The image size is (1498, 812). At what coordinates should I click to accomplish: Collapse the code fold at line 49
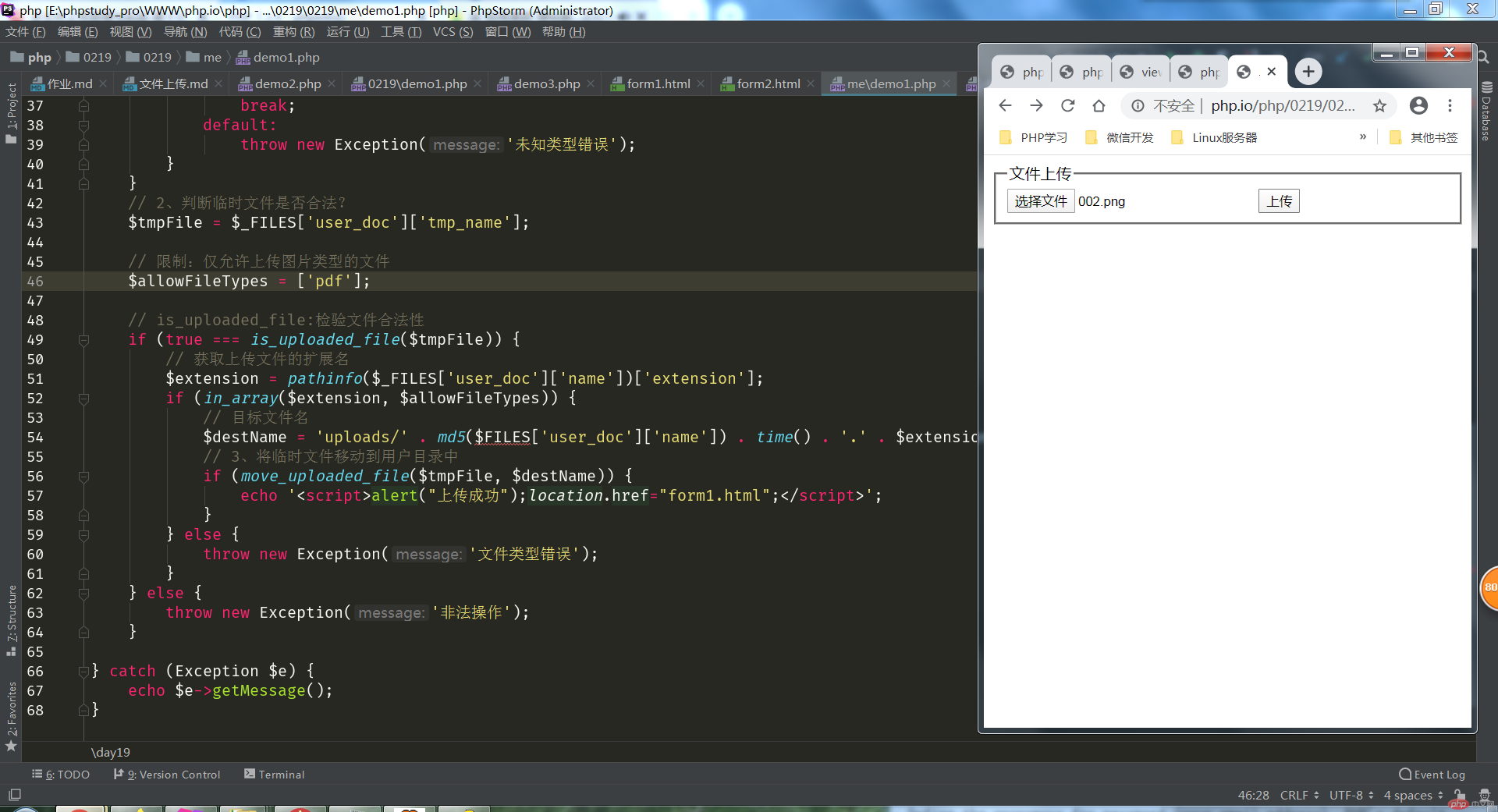tap(83, 340)
